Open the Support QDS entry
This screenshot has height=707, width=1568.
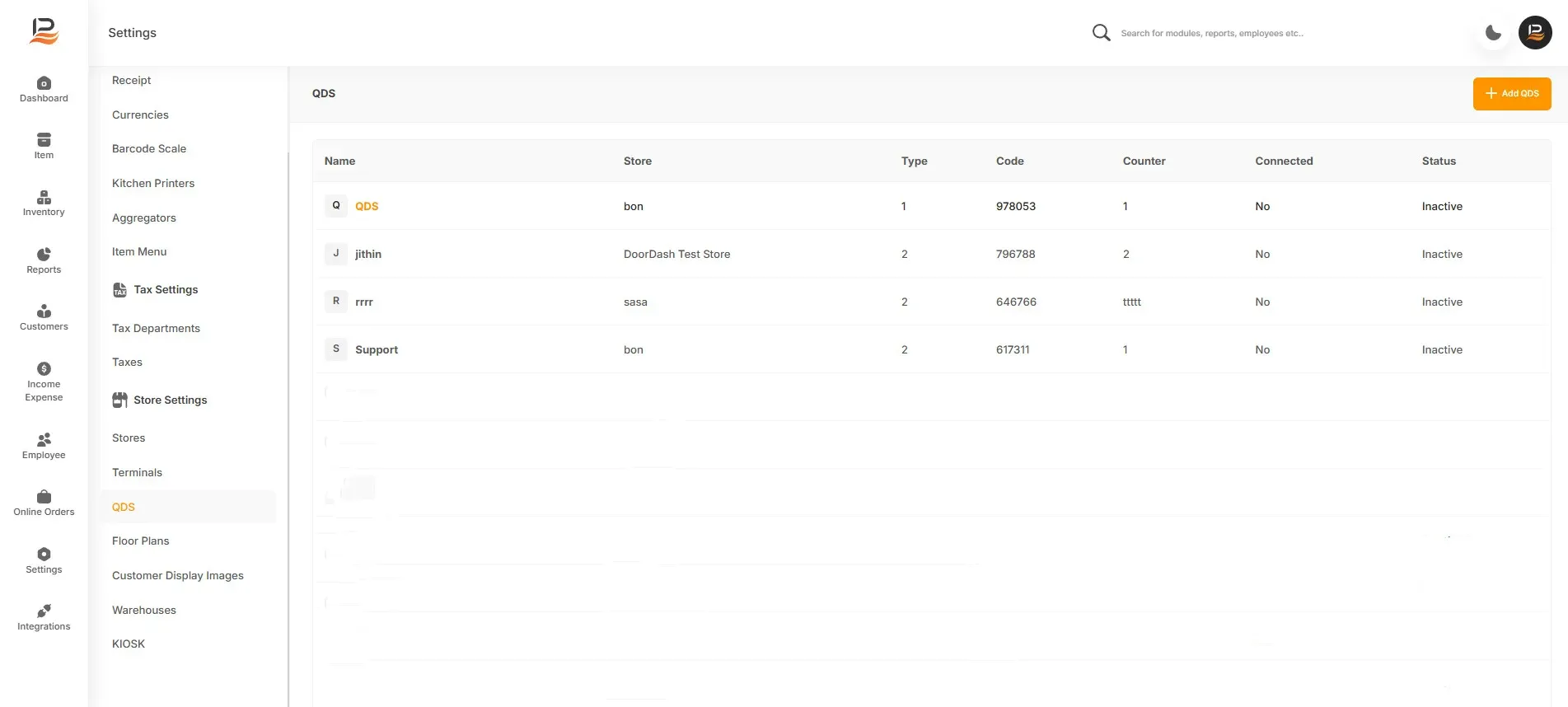(377, 350)
